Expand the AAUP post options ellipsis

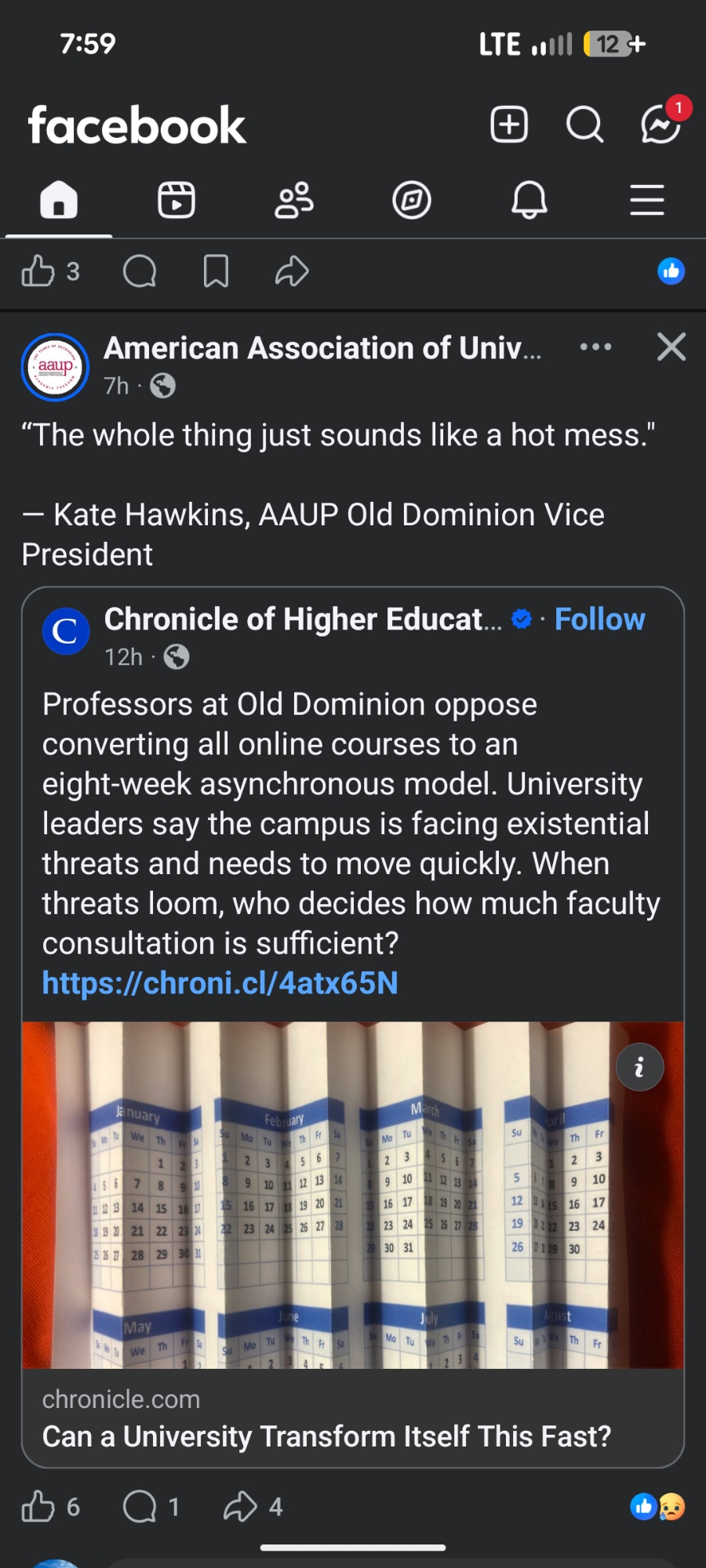pyautogui.click(x=595, y=347)
